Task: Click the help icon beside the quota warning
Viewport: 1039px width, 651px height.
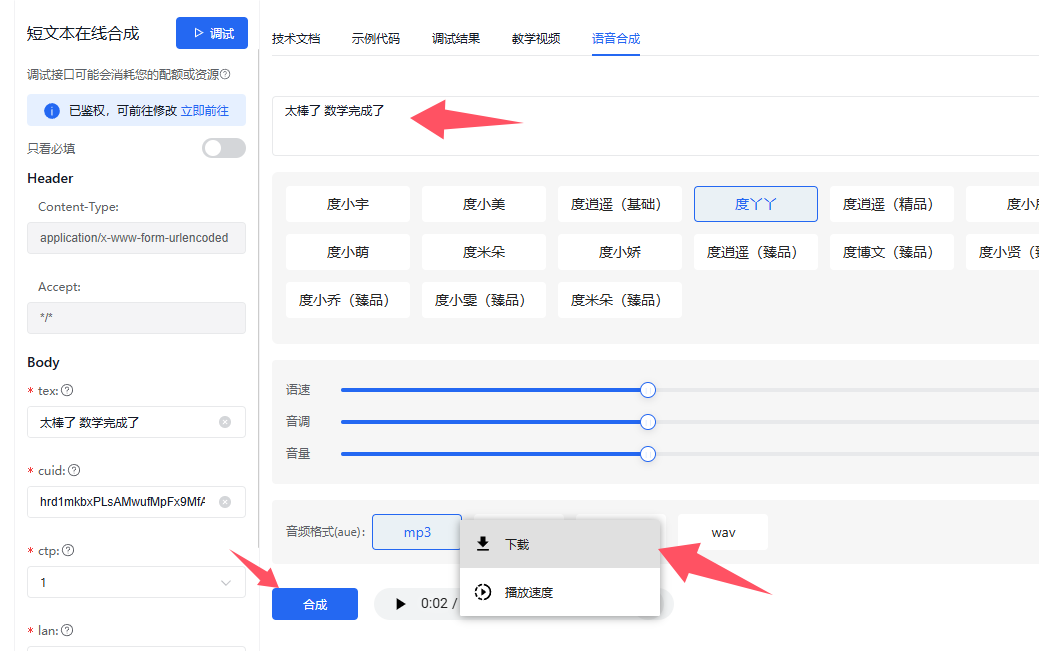Action: [225, 74]
